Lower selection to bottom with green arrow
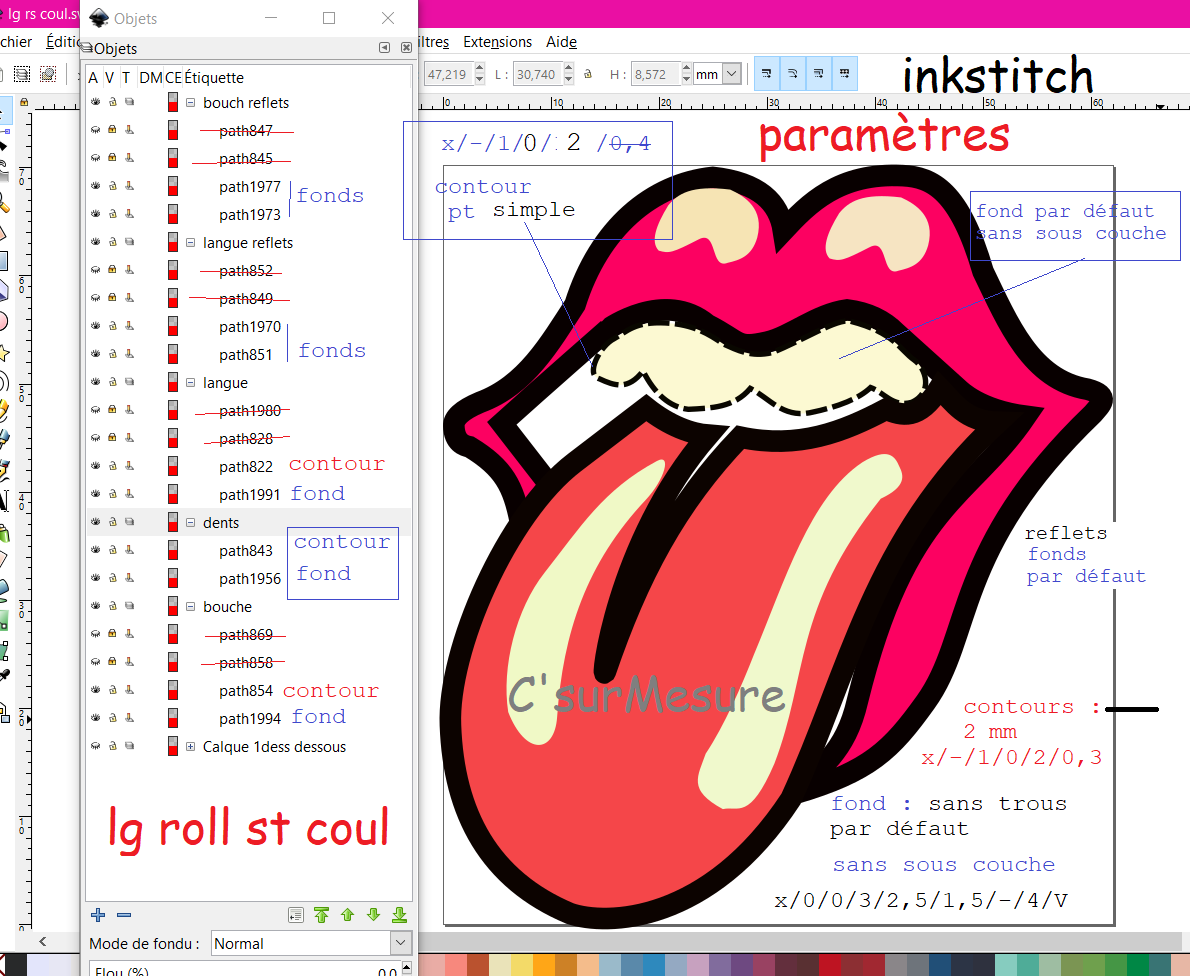This screenshot has width=1190, height=976. pyautogui.click(x=399, y=915)
